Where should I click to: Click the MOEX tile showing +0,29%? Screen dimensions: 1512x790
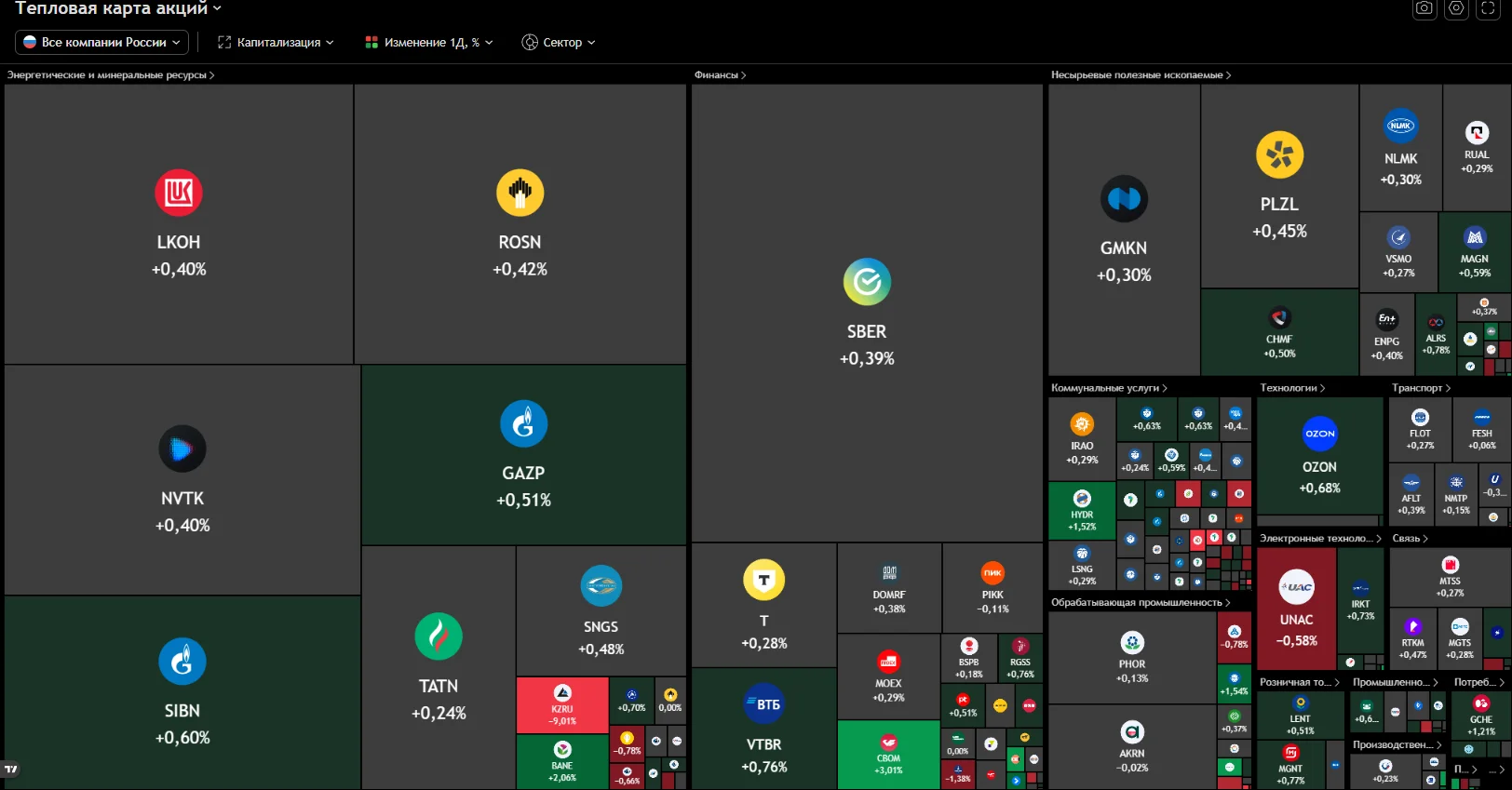point(888,676)
